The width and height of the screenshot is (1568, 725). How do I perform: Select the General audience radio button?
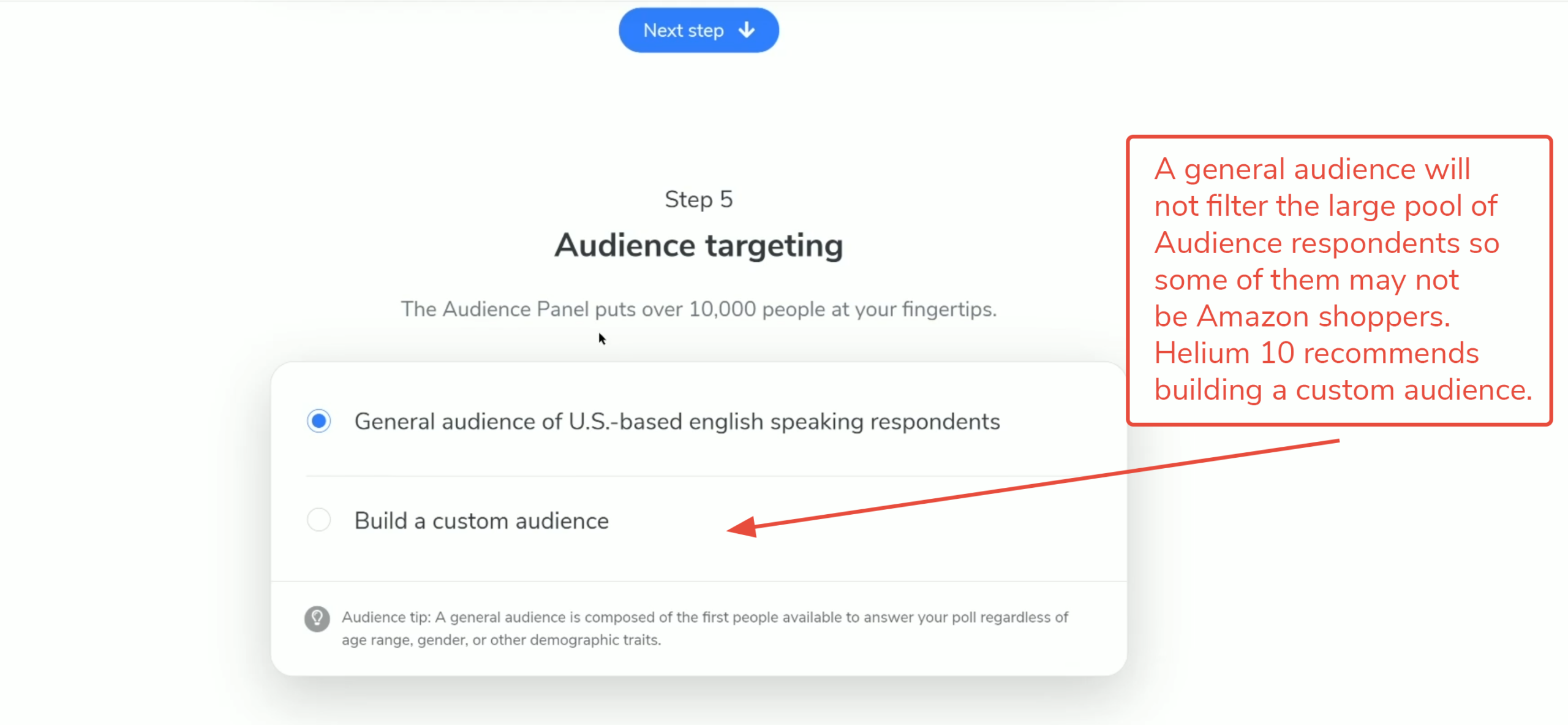click(318, 421)
